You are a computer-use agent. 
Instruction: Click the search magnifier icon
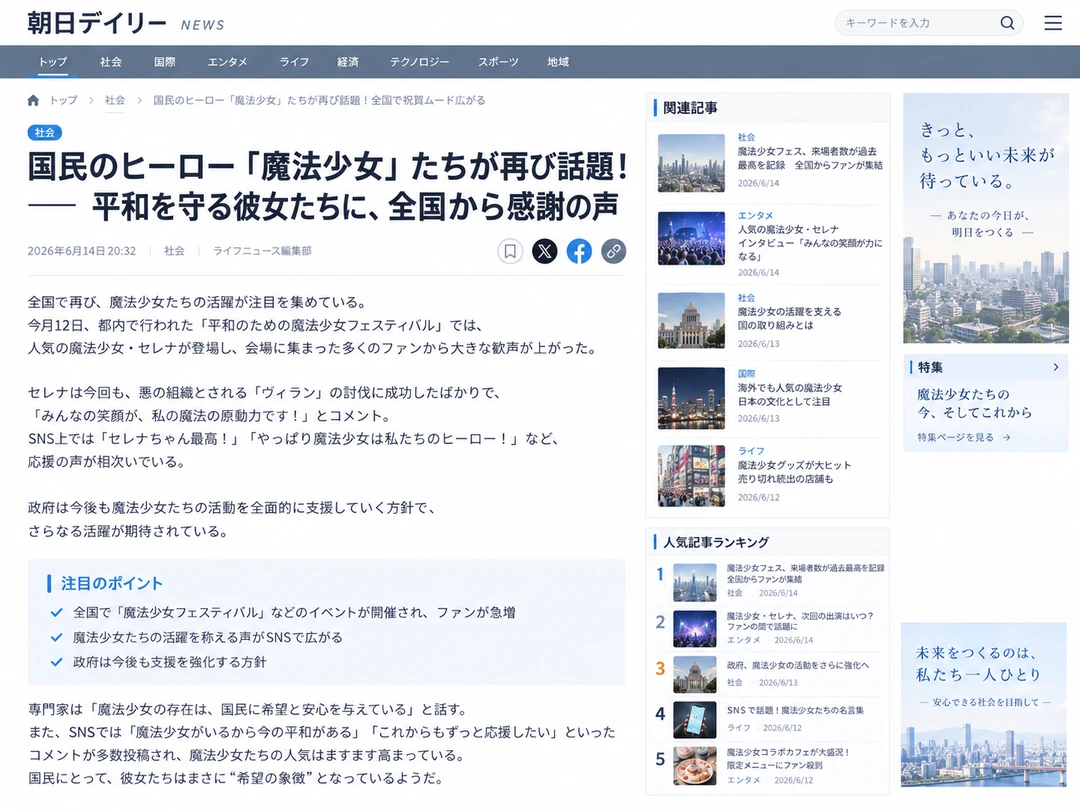1007,23
